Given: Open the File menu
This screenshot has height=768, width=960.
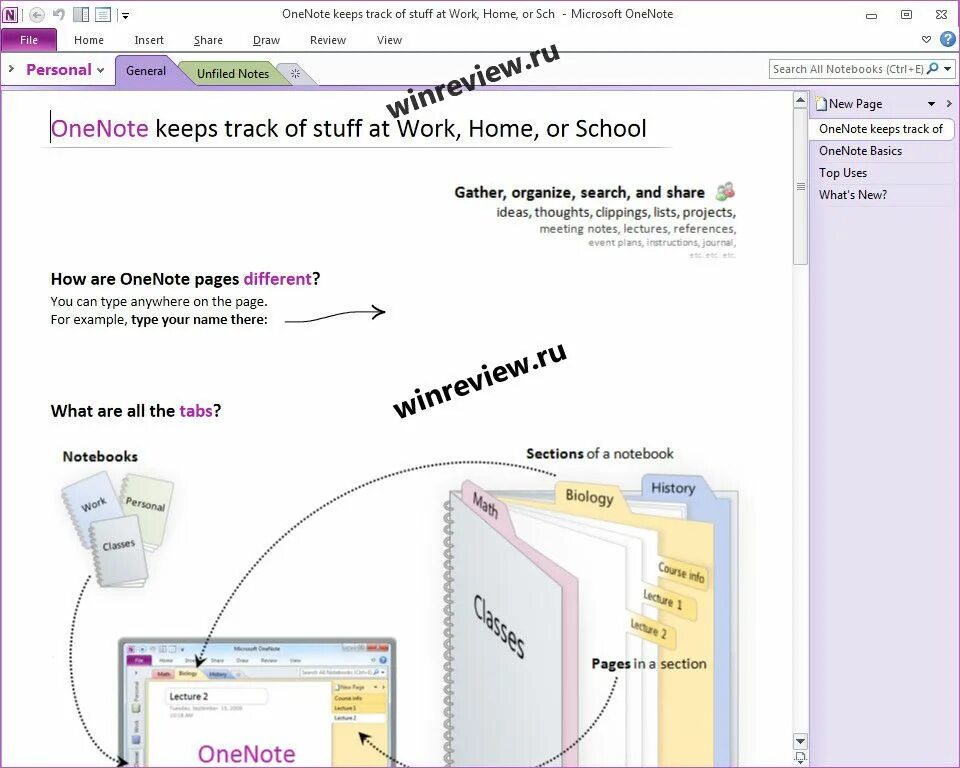Looking at the screenshot, I should click(x=29, y=40).
